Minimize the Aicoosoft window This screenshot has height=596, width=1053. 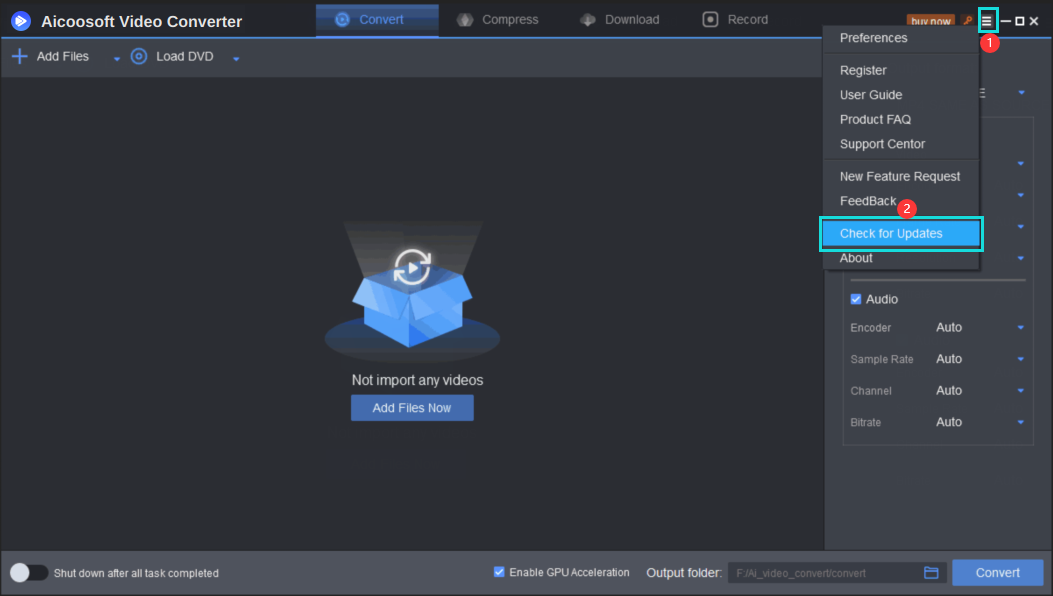(x=1005, y=22)
